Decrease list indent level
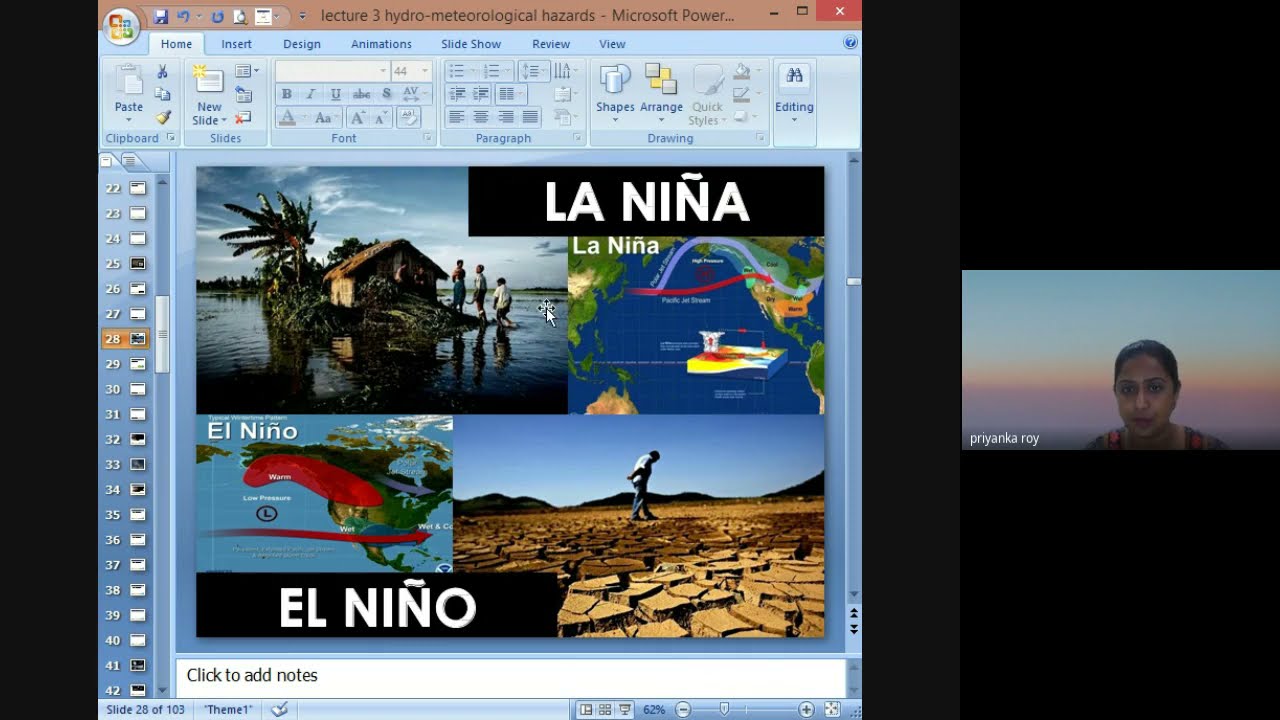Screen dimensions: 1280x720 coord(457,94)
